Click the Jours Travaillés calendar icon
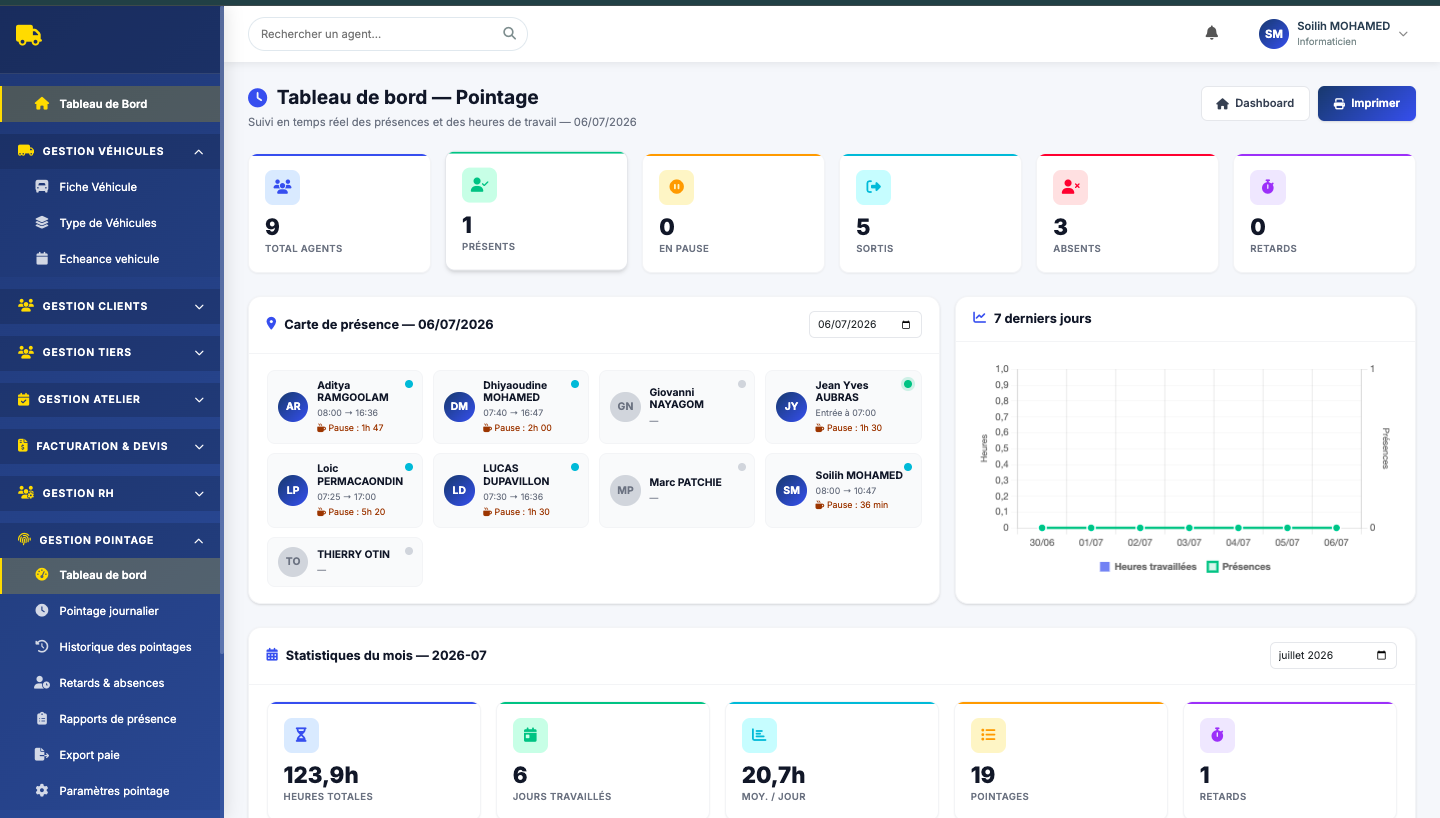 530,735
